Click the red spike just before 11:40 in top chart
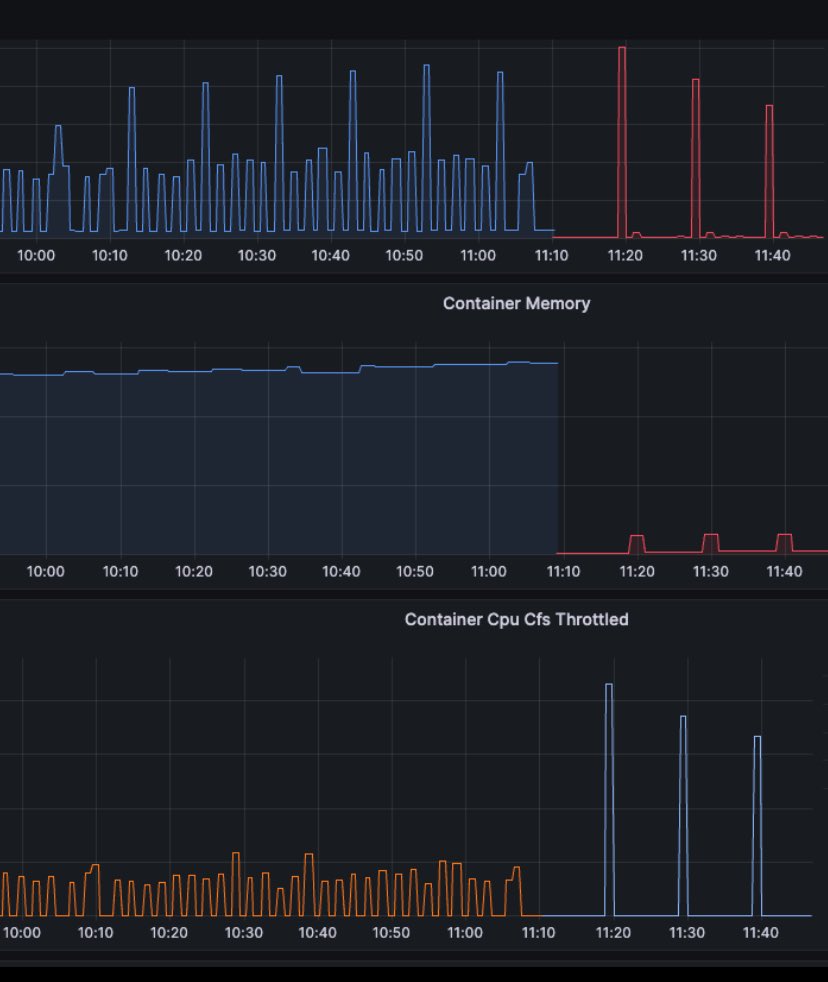 point(769,171)
